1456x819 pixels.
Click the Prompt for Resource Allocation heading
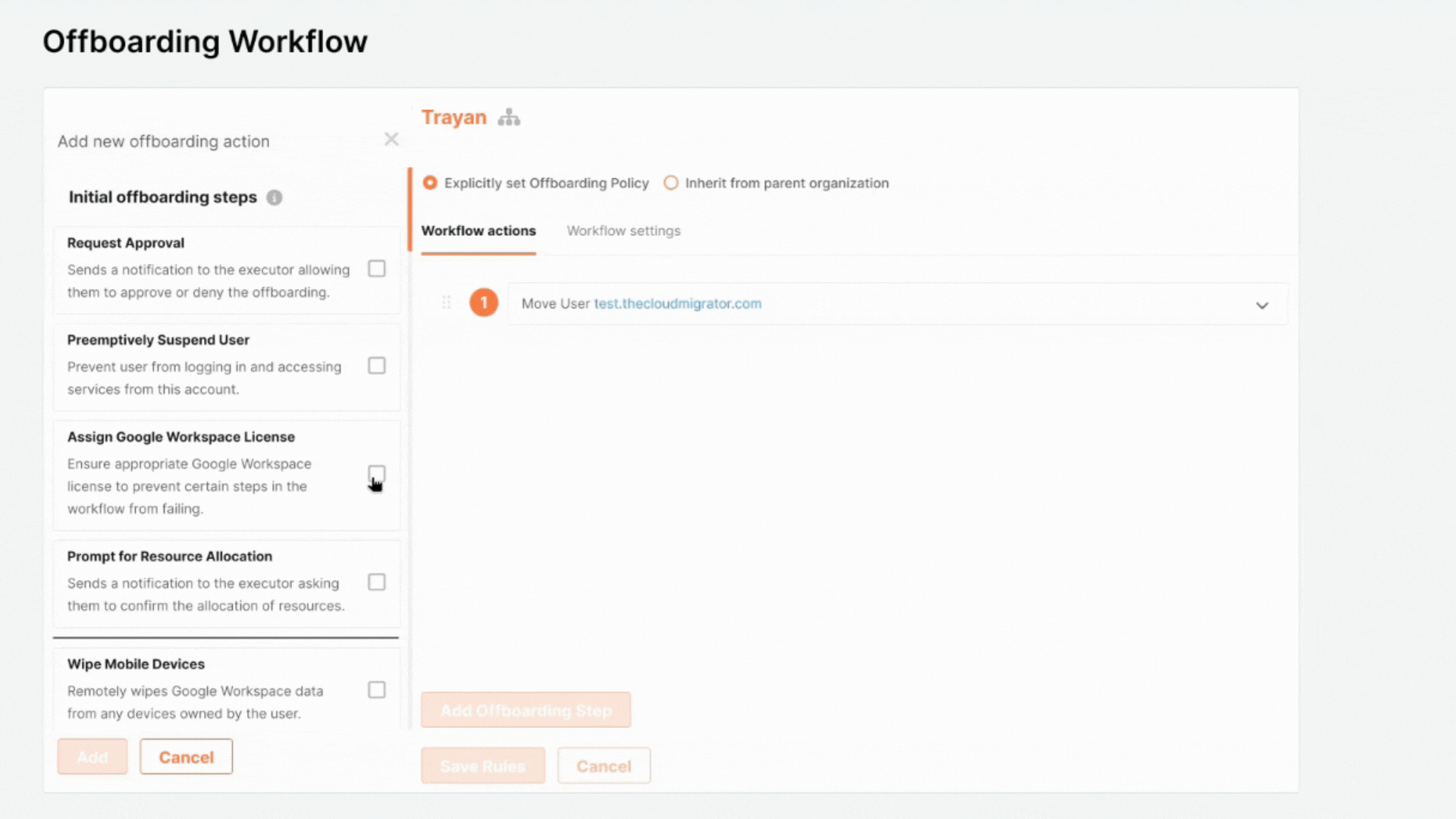click(170, 556)
